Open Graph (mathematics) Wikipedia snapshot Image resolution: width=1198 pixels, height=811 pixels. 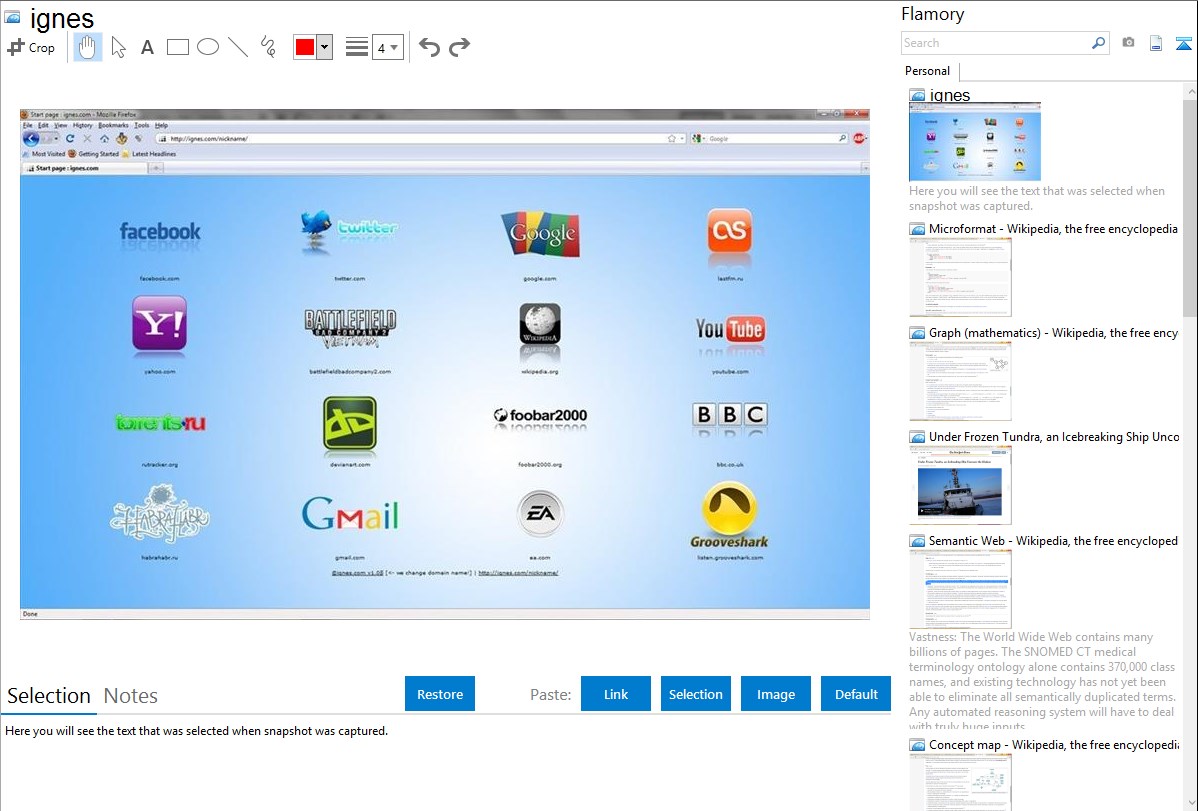pyautogui.click(x=1053, y=333)
